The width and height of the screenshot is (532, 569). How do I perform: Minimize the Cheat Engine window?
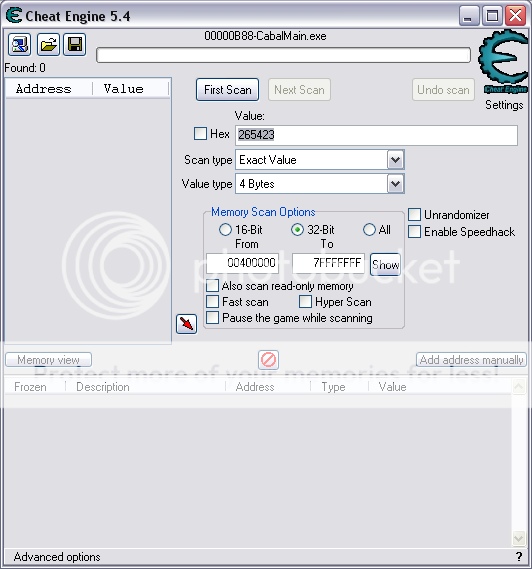pos(469,16)
